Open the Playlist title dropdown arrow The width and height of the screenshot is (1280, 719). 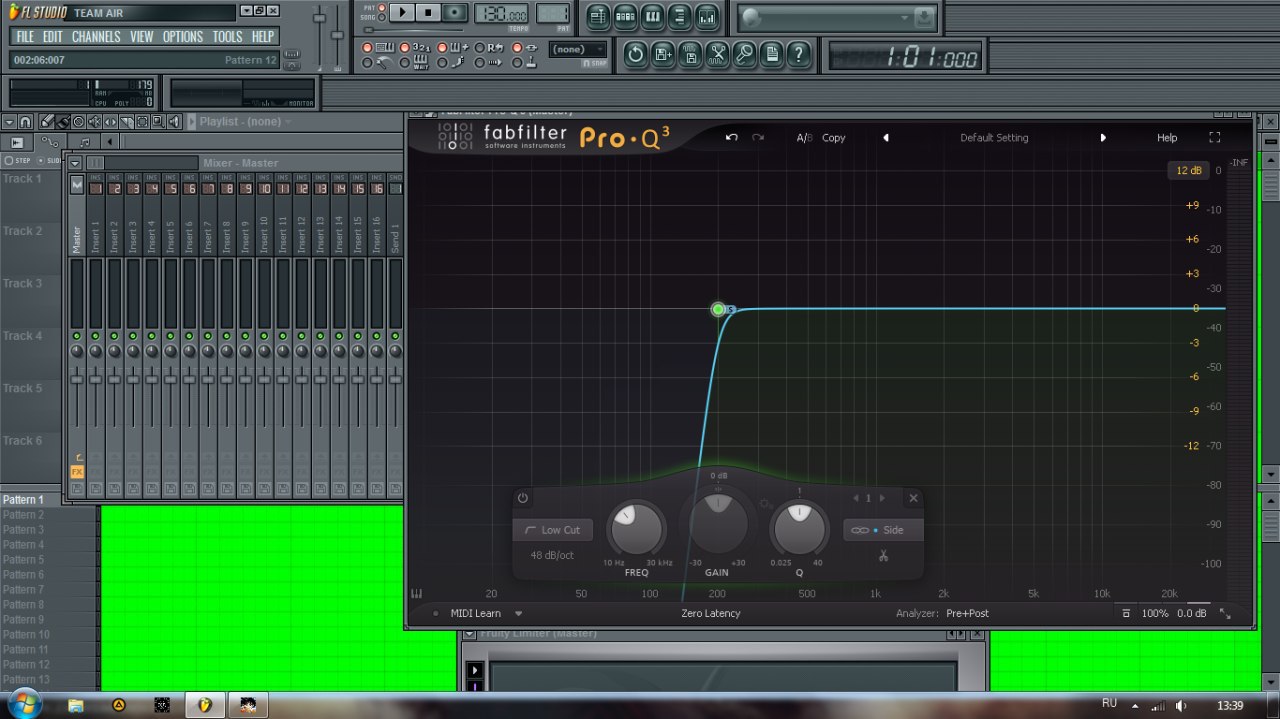tap(288, 122)
